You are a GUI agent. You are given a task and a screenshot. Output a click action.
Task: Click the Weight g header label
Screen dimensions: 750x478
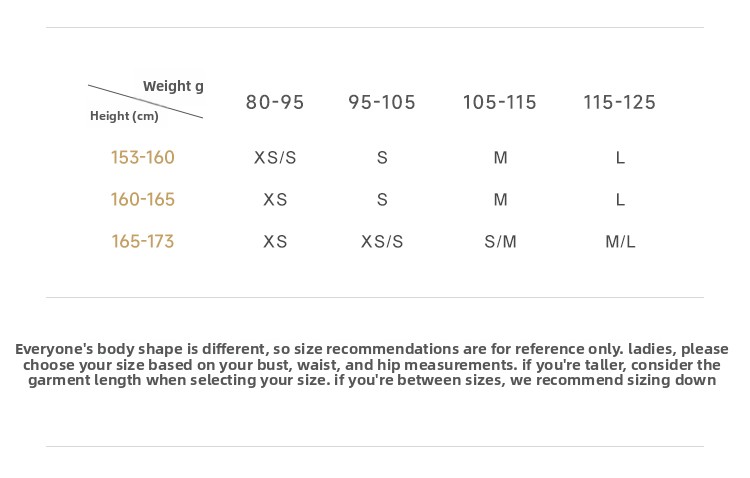point(173,87)
